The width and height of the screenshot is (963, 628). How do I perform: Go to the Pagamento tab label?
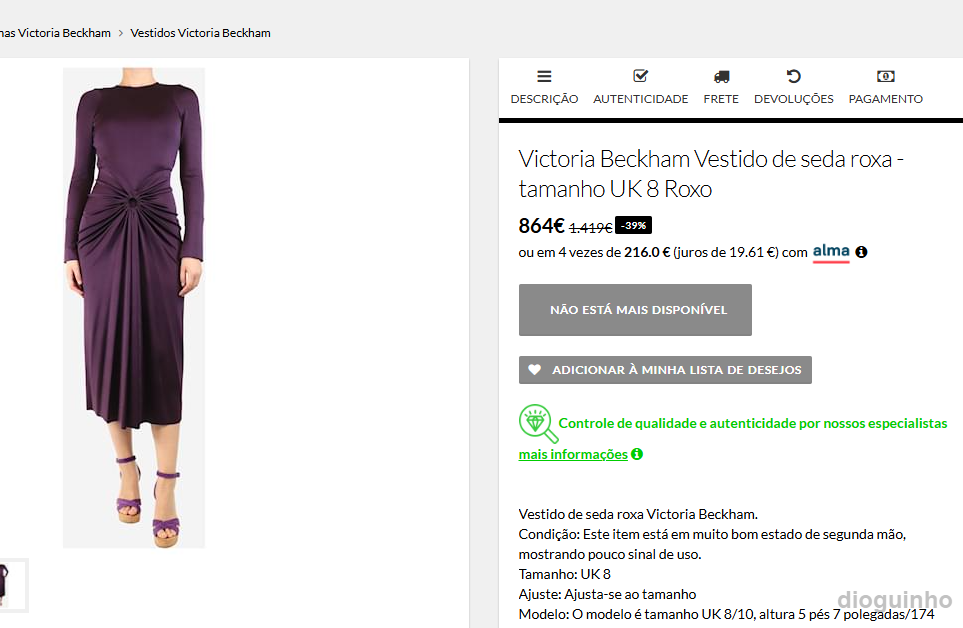(885, 99)
